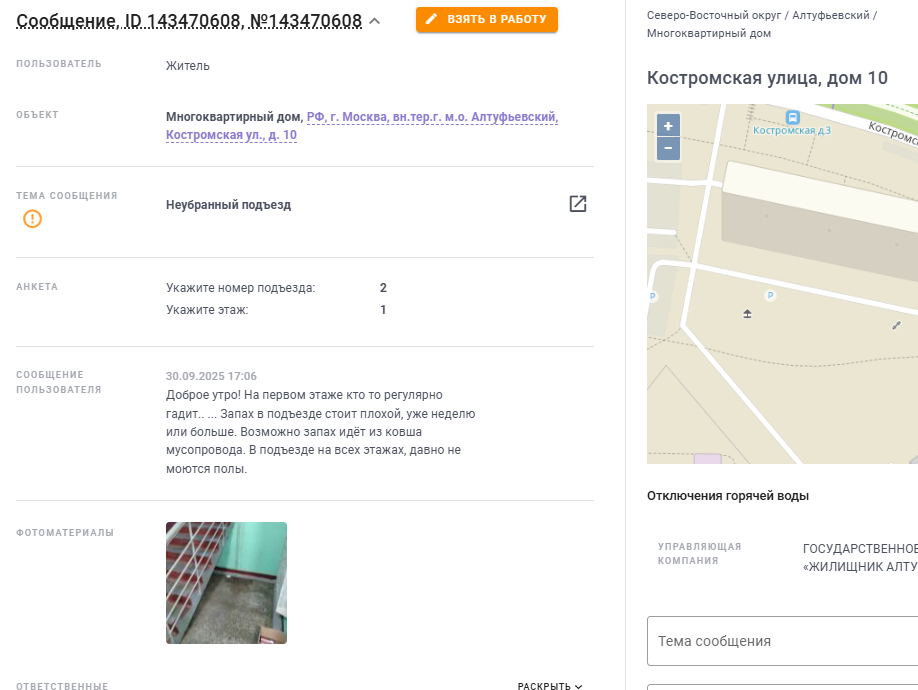Click the Взять в работу button
This screenshot has width=918, height=690.
487,19
